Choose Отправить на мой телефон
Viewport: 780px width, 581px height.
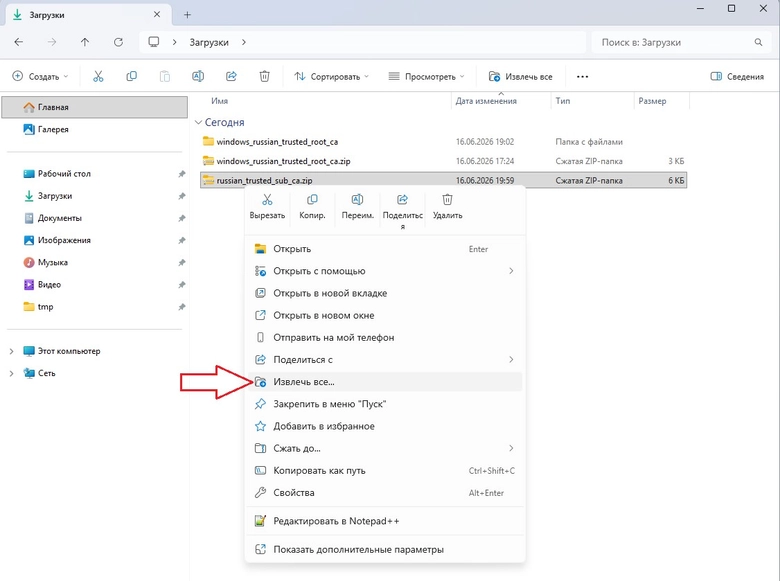[x=385, y=338]
